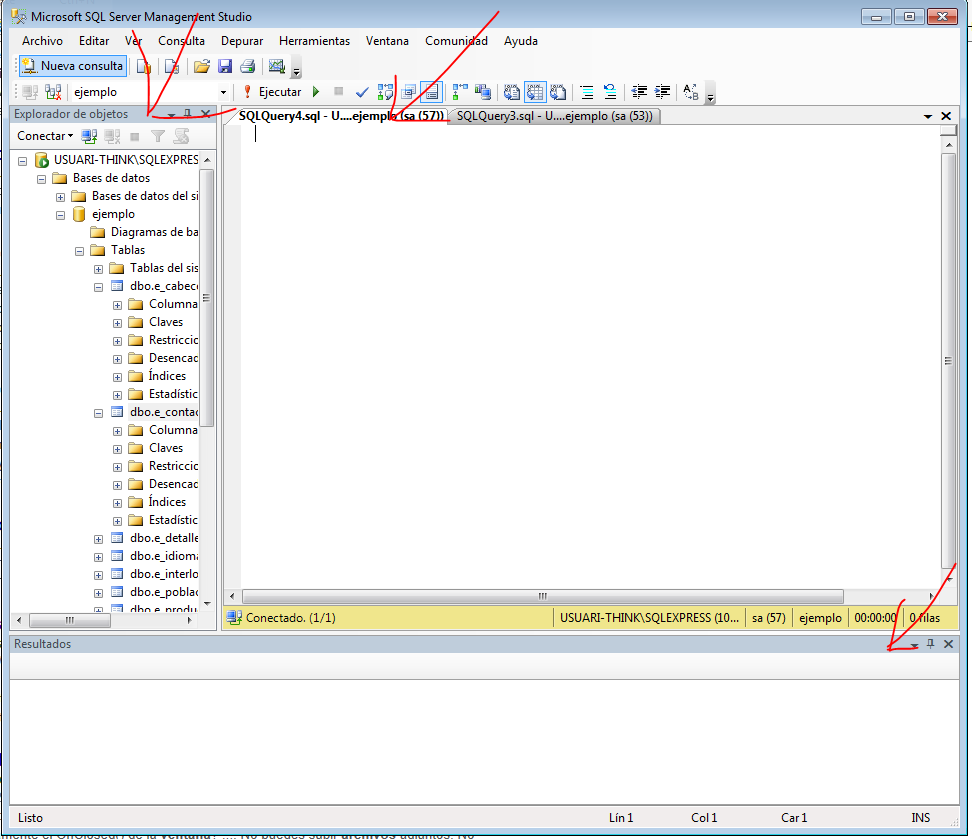
Task: Switch to the SQLQuery3.sql tab
Action: pos(554,116)
